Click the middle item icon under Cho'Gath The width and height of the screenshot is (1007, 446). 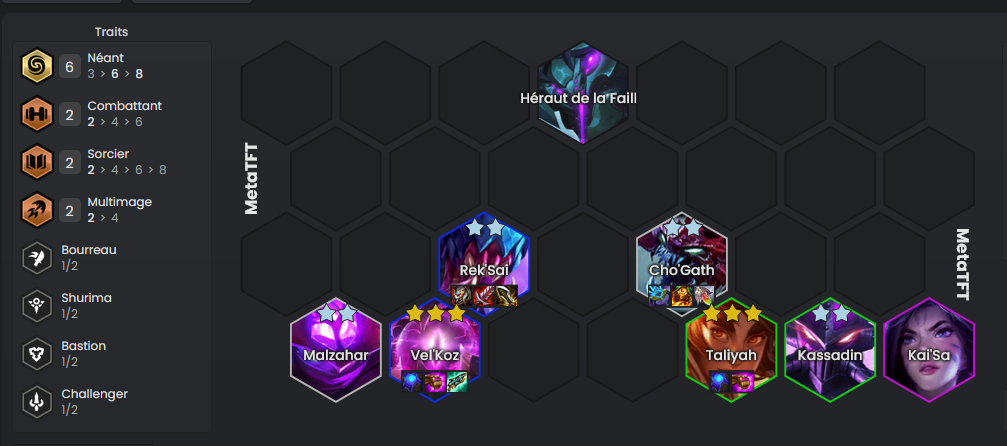pos(681,296)
